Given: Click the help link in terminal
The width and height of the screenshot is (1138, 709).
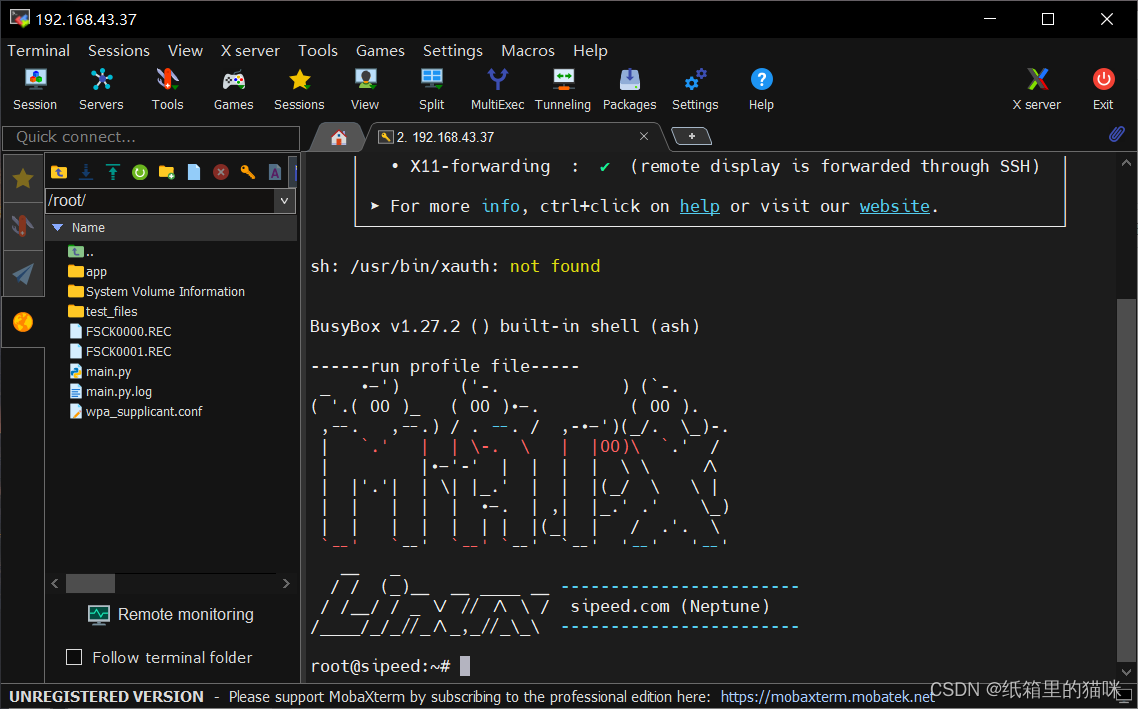Looking at the screenshot, I should coord(700,206).
